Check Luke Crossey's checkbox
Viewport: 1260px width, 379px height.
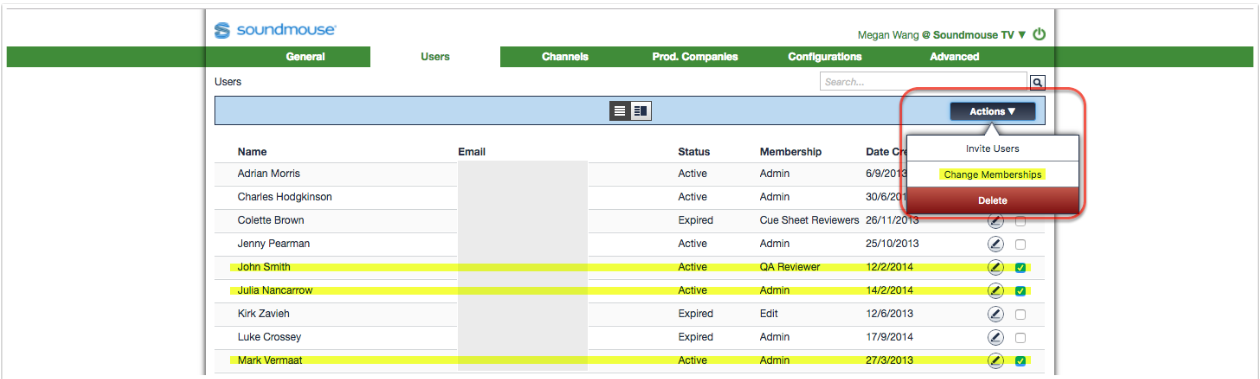tap(1020, 338)
